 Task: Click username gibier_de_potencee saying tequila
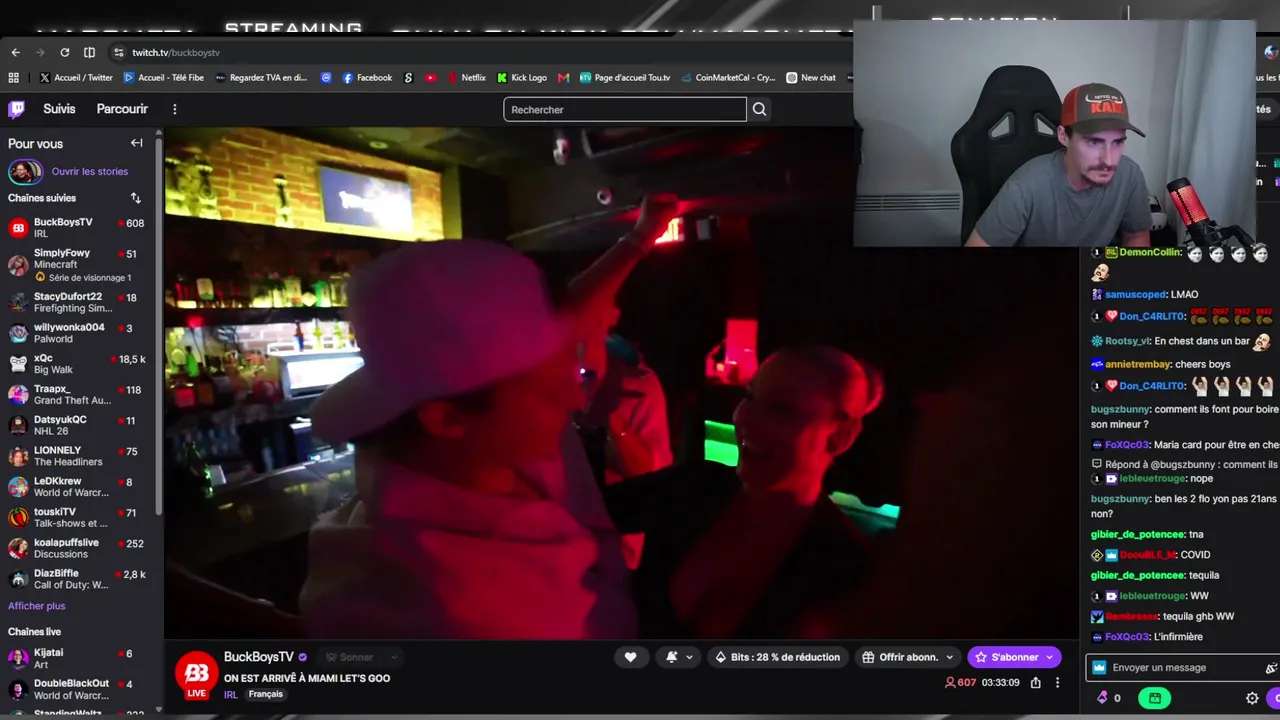(x=1137, y=575)
